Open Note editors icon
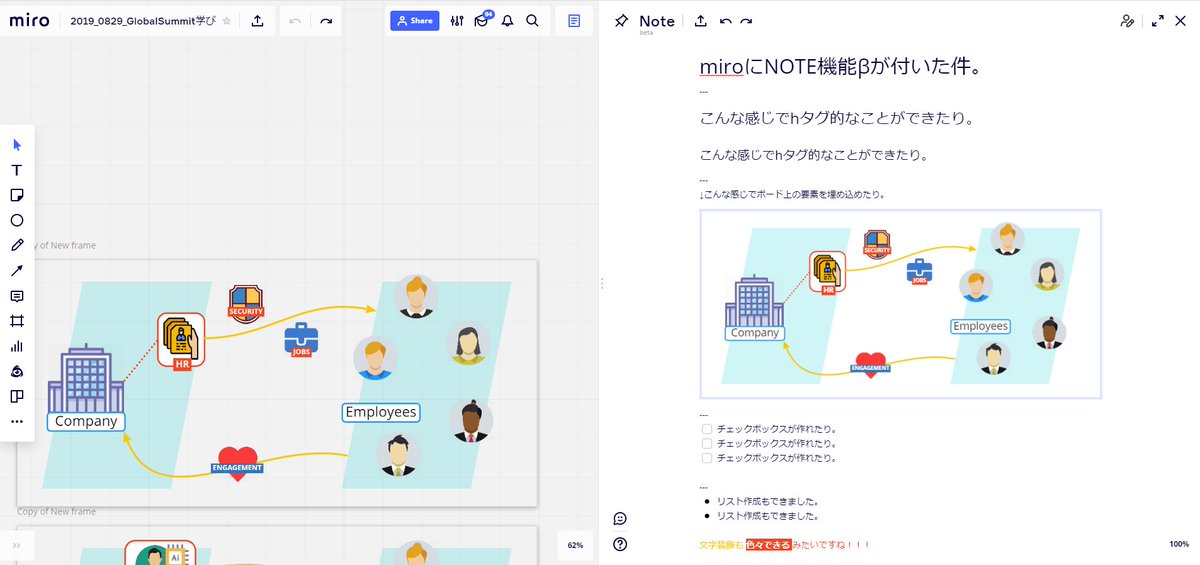This screenshot has height=565, width=1200. click(1128, 20)
